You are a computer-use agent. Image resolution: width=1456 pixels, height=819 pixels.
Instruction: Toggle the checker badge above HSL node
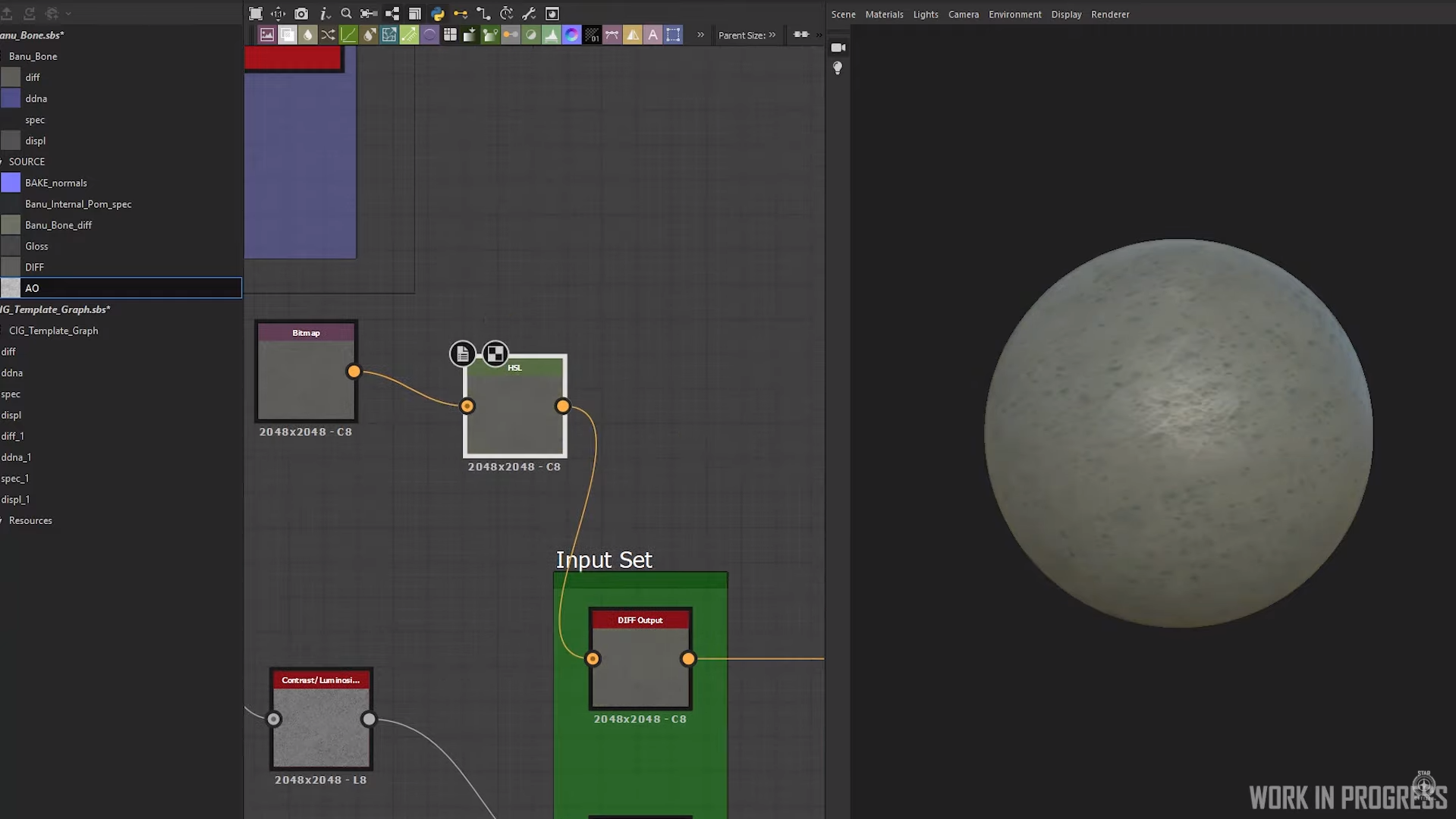[495, 354]
